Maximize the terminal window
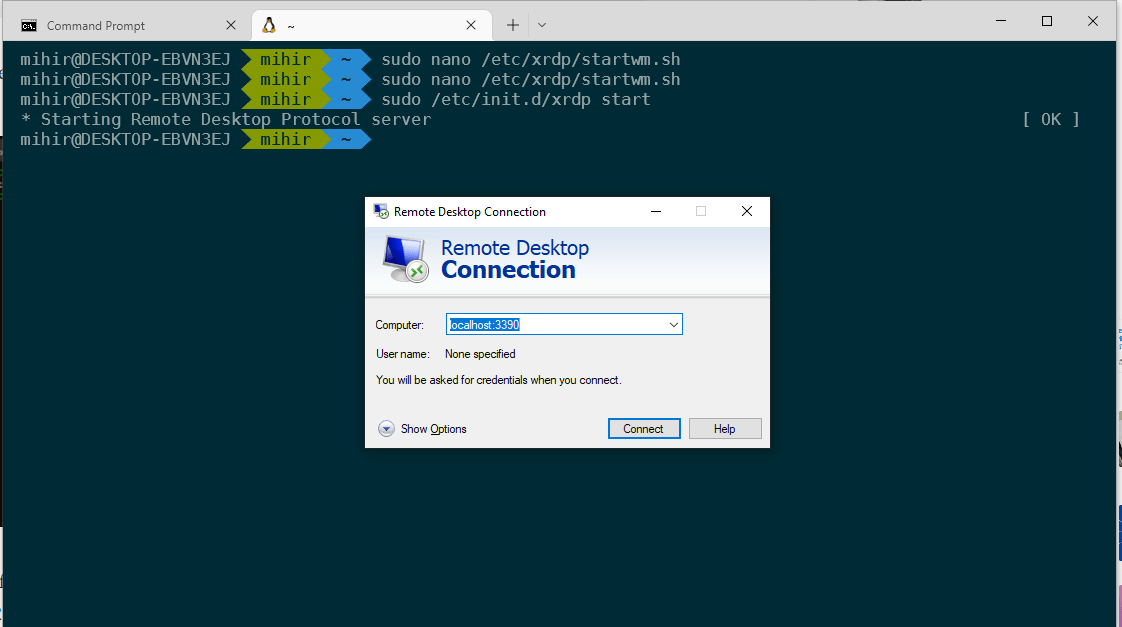Screen dimensions: 1122x627 [1047, 21]
